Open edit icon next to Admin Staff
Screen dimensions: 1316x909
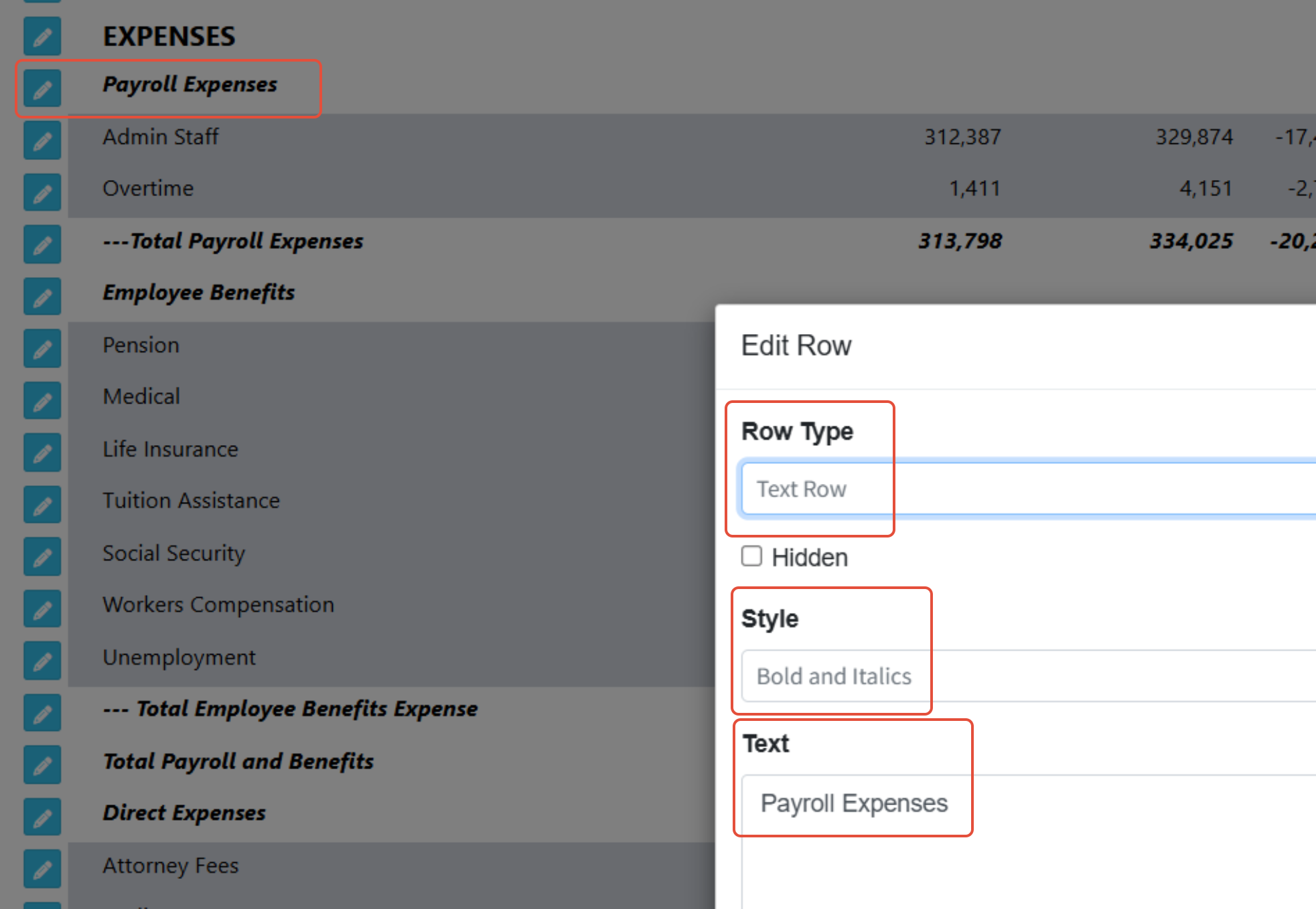(42, 141)
